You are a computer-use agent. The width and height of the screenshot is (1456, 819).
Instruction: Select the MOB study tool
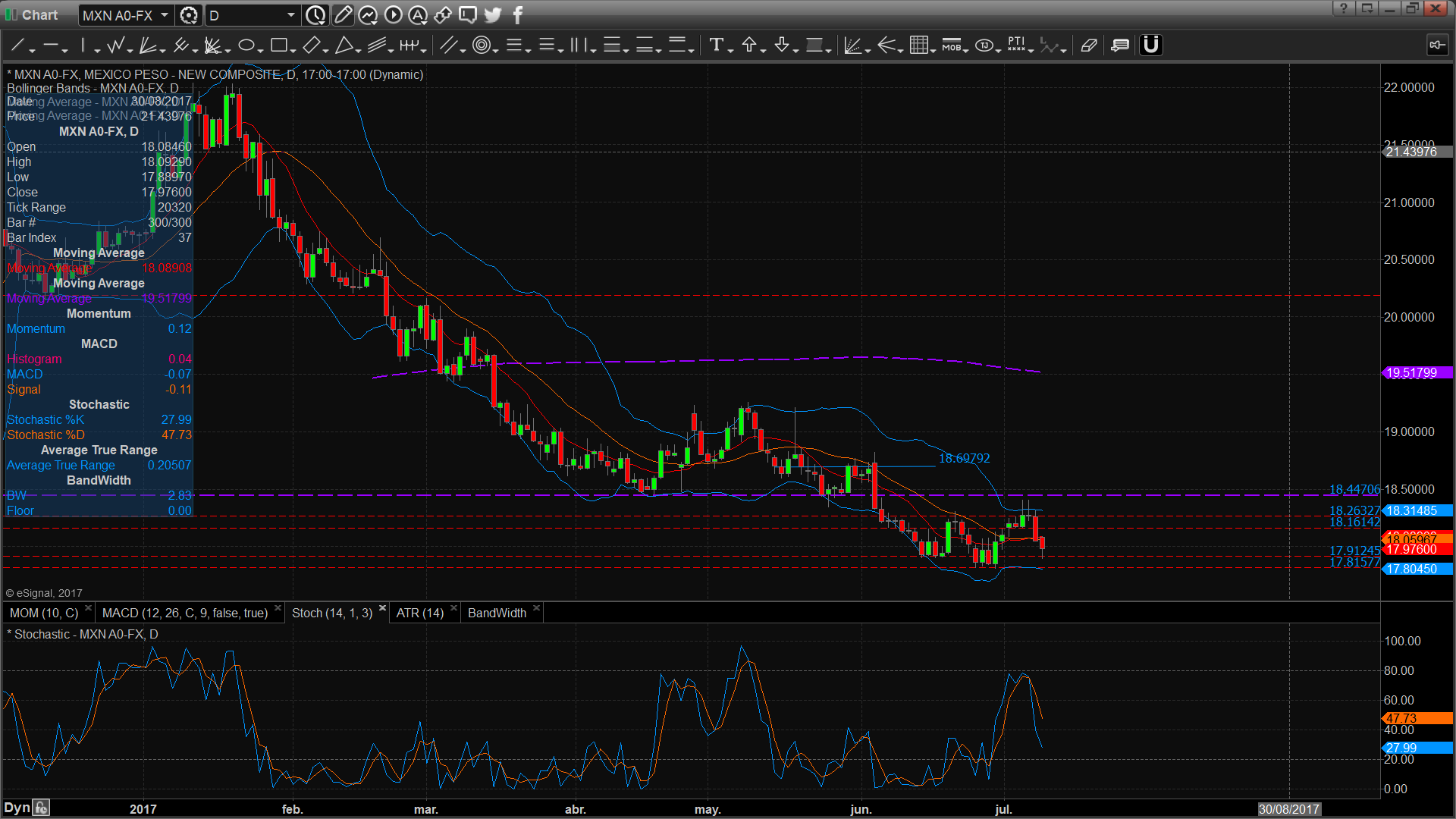(x=951, y=45)
